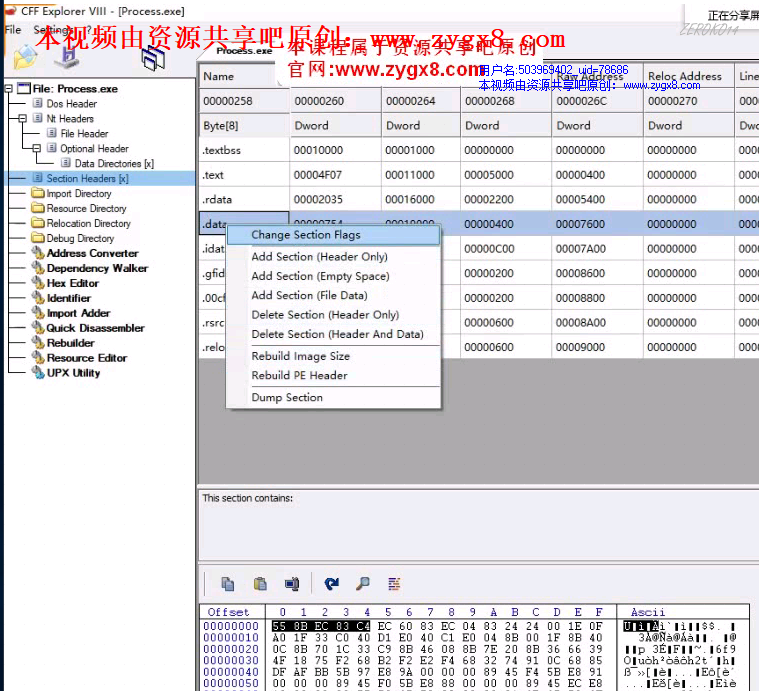The width and height of the screenshot is (759, 691).
Task: Select Section Headers [x] tree item
Action: click(87, 178)
